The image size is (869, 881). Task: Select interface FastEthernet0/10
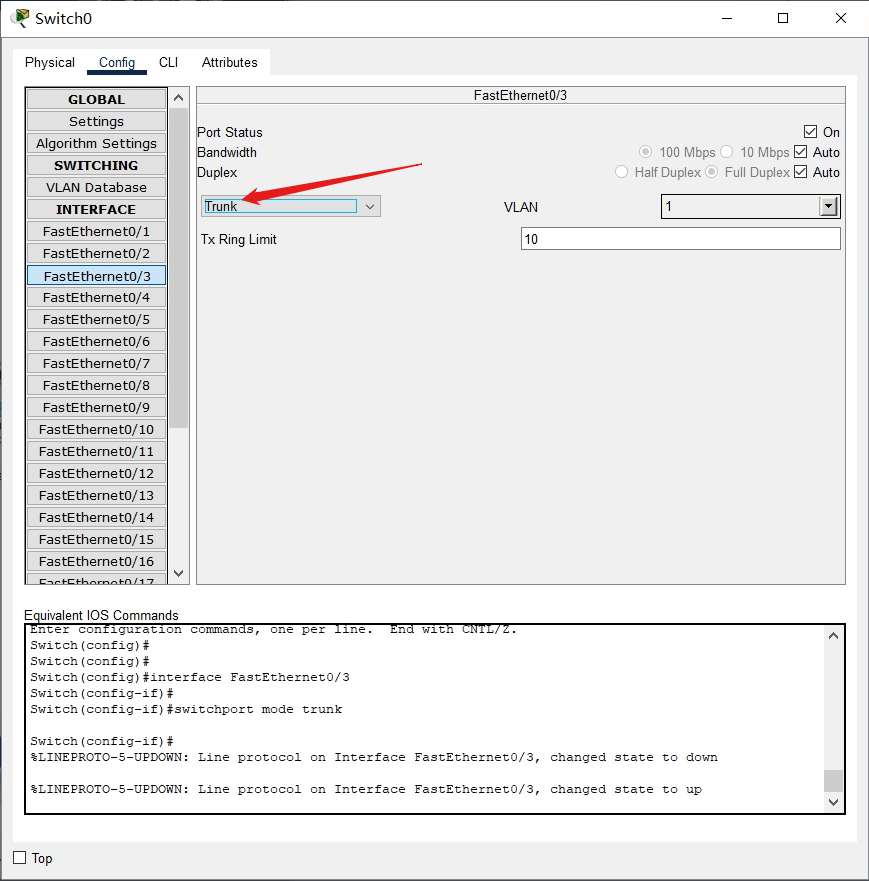click(x=97, y=429)
